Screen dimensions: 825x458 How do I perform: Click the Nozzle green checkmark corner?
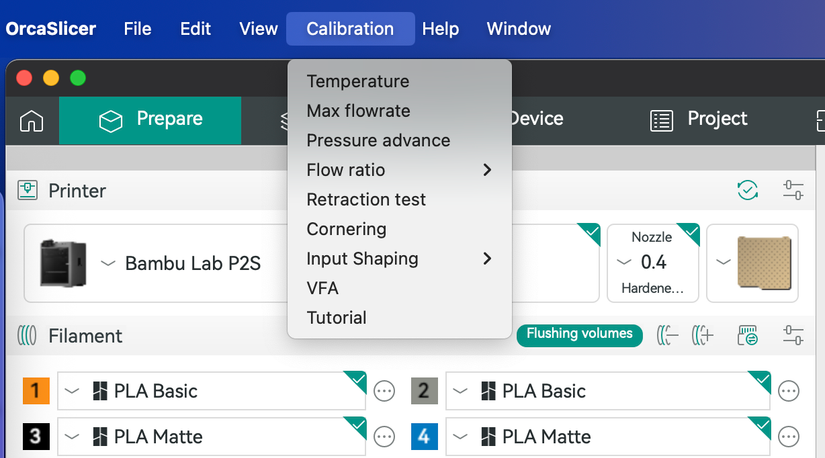pos(691,232)
